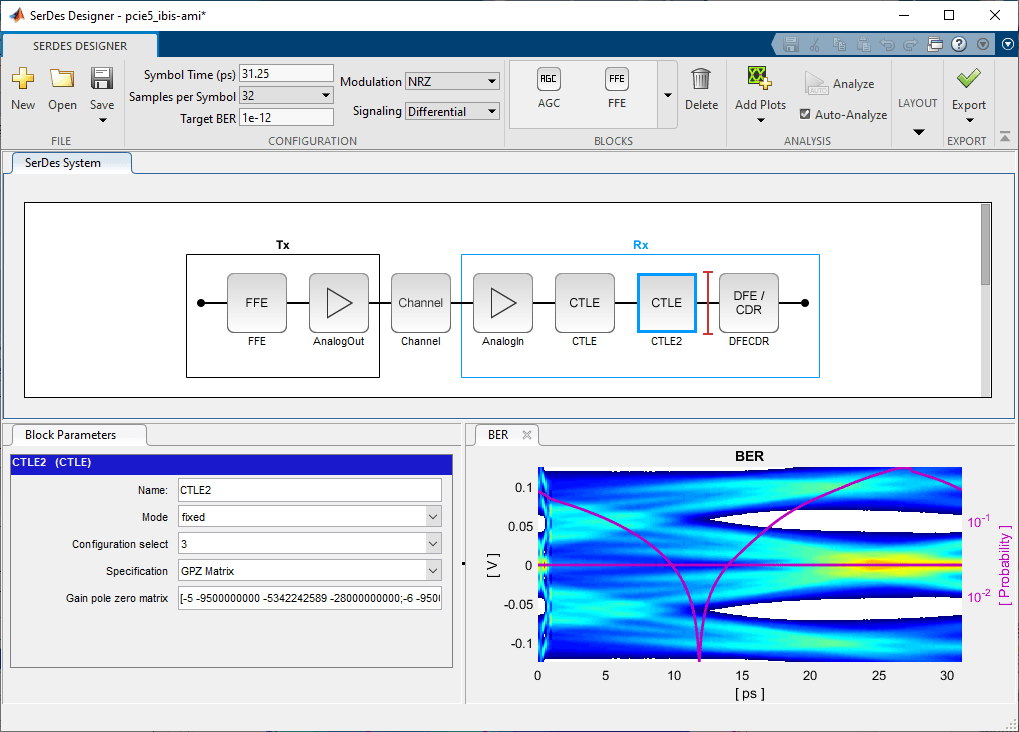This screenshot has height=732, width=1019.
Task: Toggle the Auto-Analyze checkbox
Action: [805, 114]
